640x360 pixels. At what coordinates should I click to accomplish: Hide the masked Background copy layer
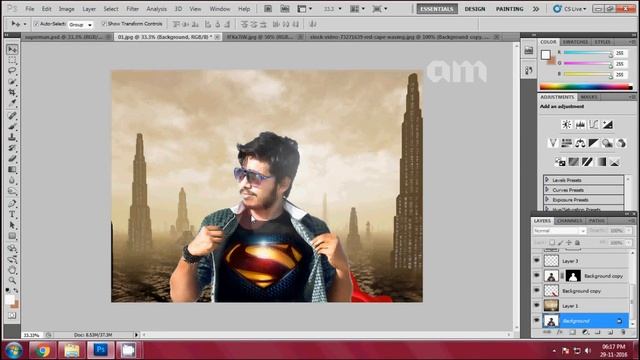(537, 276)
